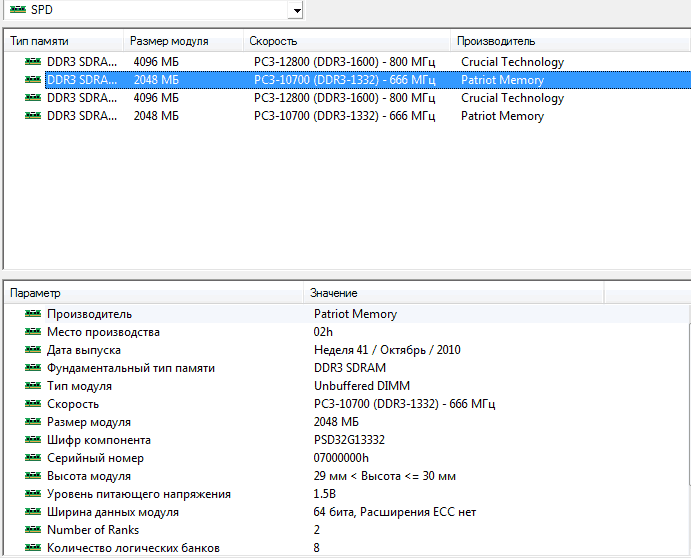Click PC3-10700 speed in fourth row

tap(345, 116)
